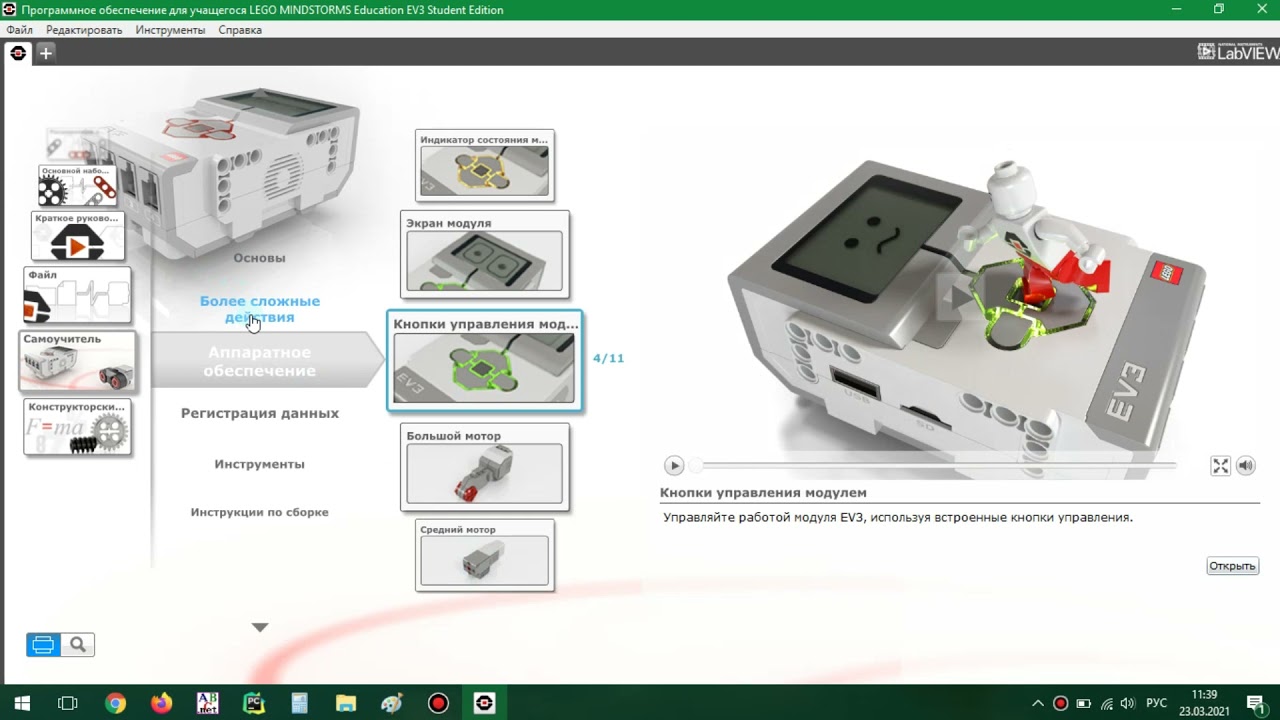Select Кнопки управления модулем card
The image size is (1280, 720).
[x=485, y=361]
